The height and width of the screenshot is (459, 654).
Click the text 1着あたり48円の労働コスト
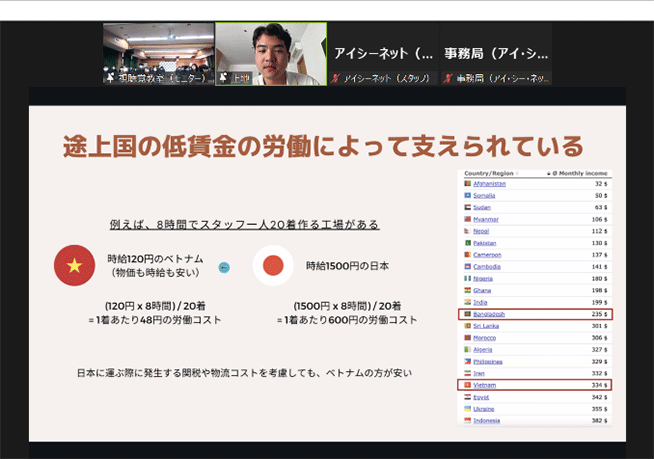(x=158, y=320)
